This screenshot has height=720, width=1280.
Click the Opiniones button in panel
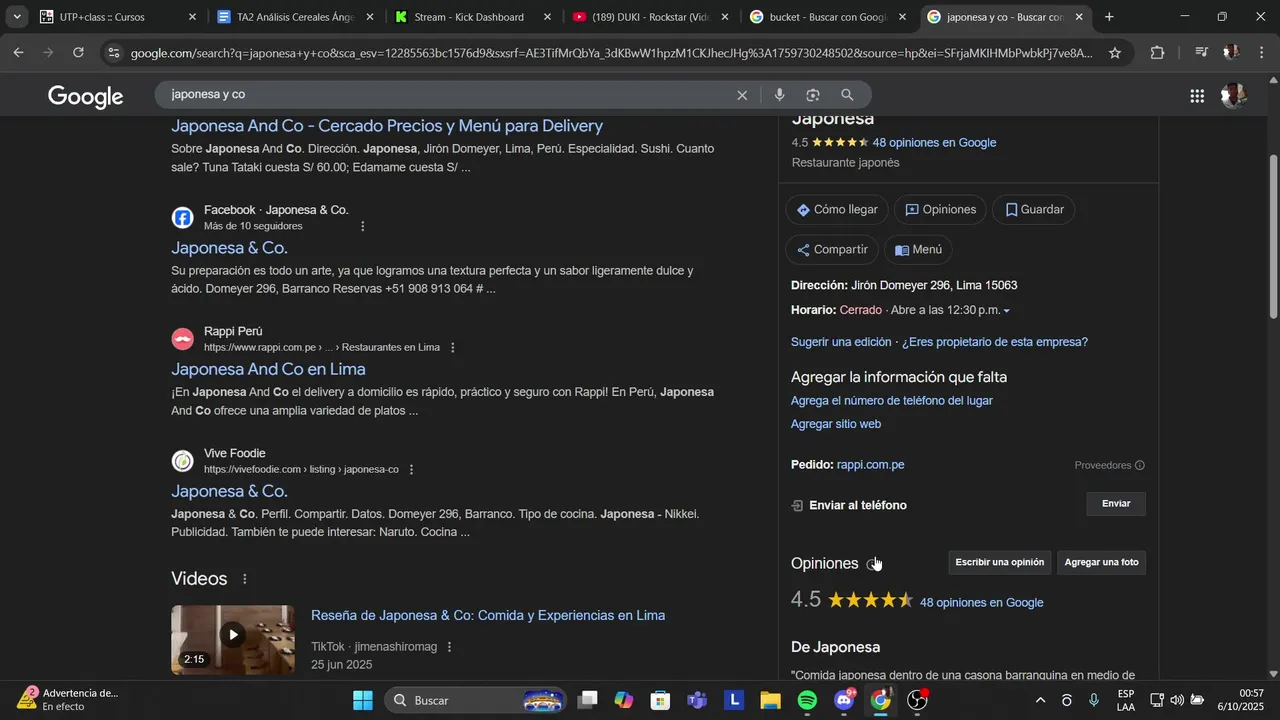point(940,210)
